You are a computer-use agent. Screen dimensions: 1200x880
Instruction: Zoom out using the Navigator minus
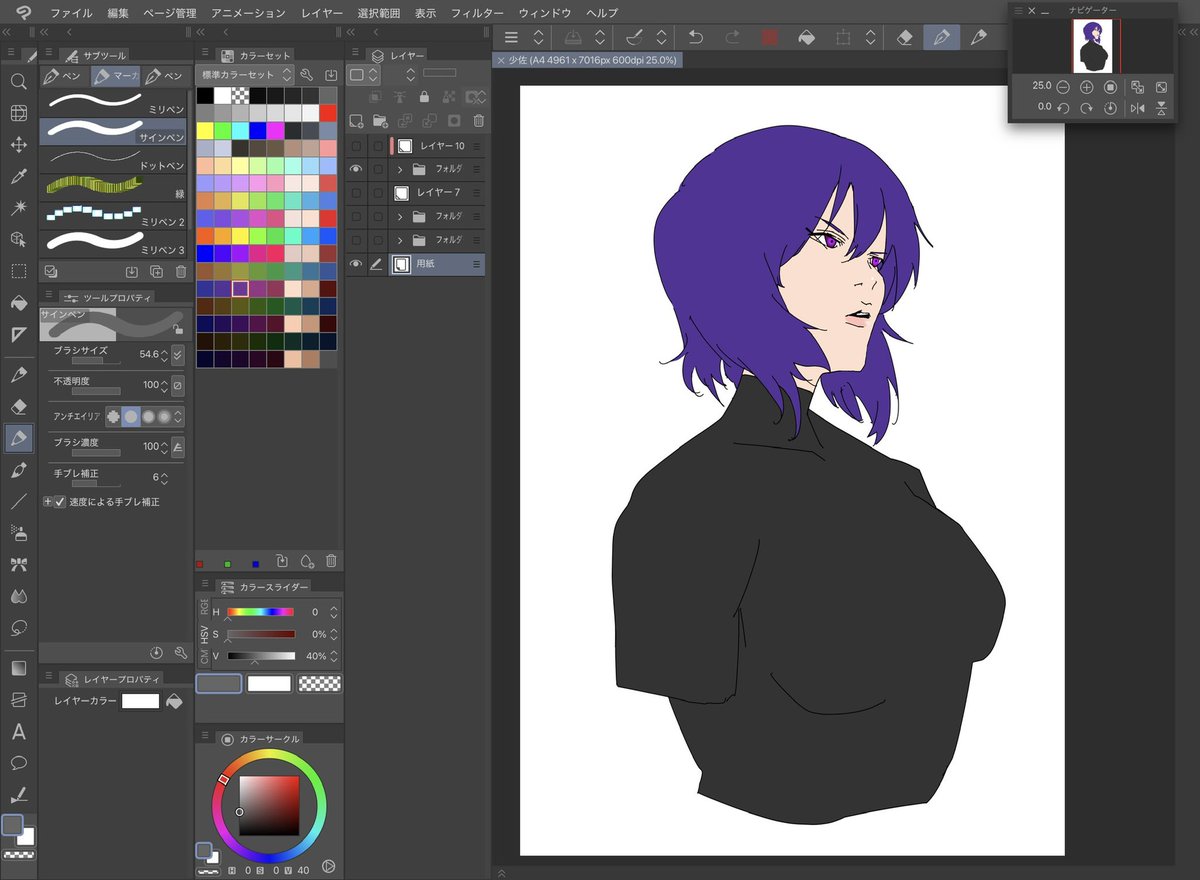pos(1063,87)
